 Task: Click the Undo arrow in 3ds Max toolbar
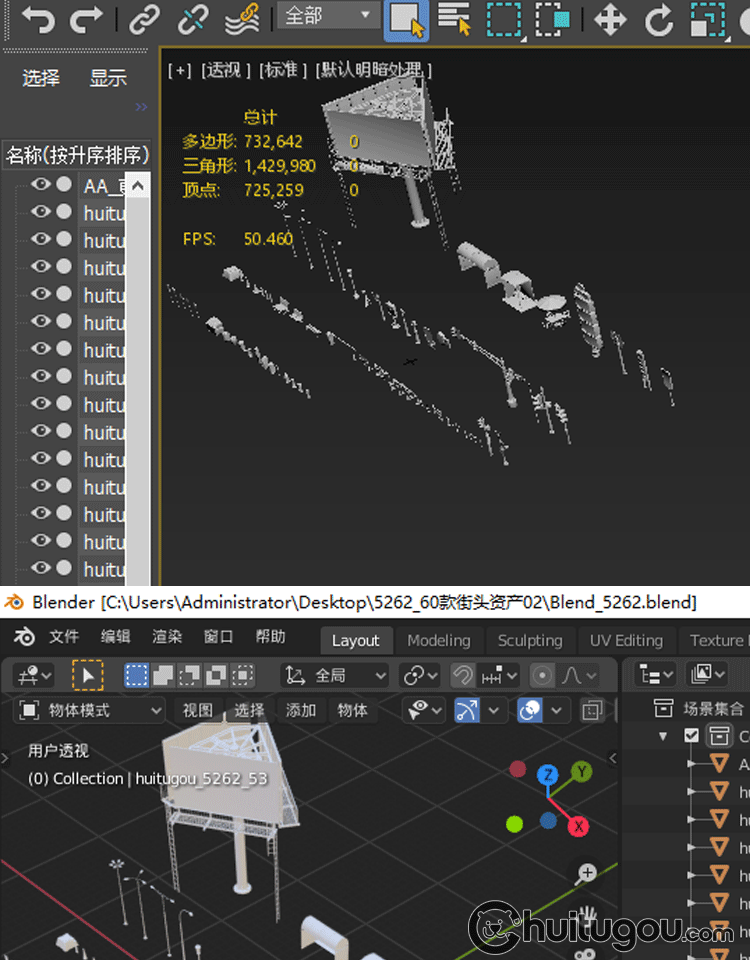click(x=38, y=18)
